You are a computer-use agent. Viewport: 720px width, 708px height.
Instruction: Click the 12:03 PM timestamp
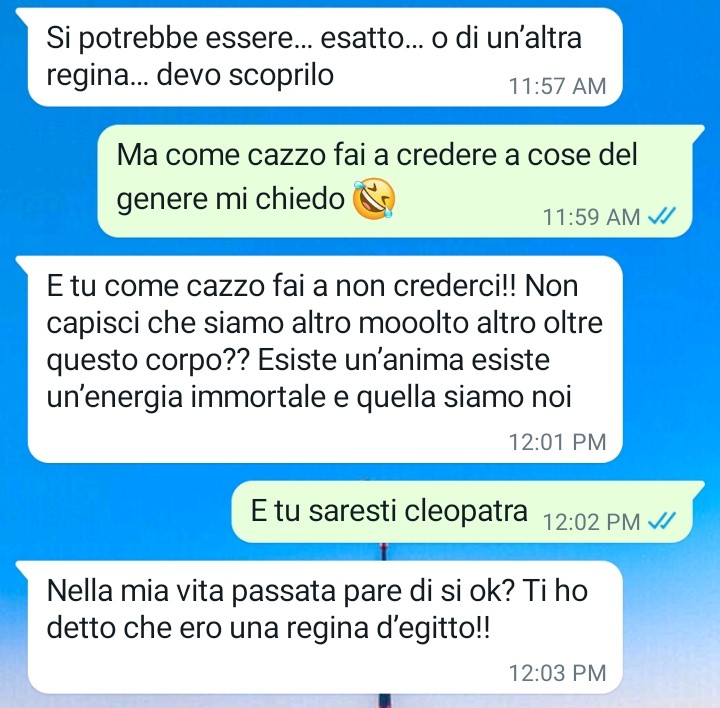[557, 673]
